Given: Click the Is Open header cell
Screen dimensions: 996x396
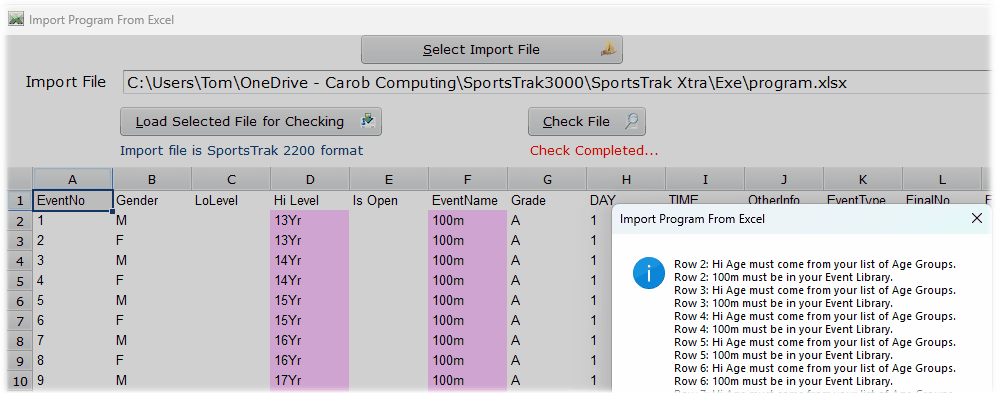Looking at the screenshot, I should coord(389,201).
